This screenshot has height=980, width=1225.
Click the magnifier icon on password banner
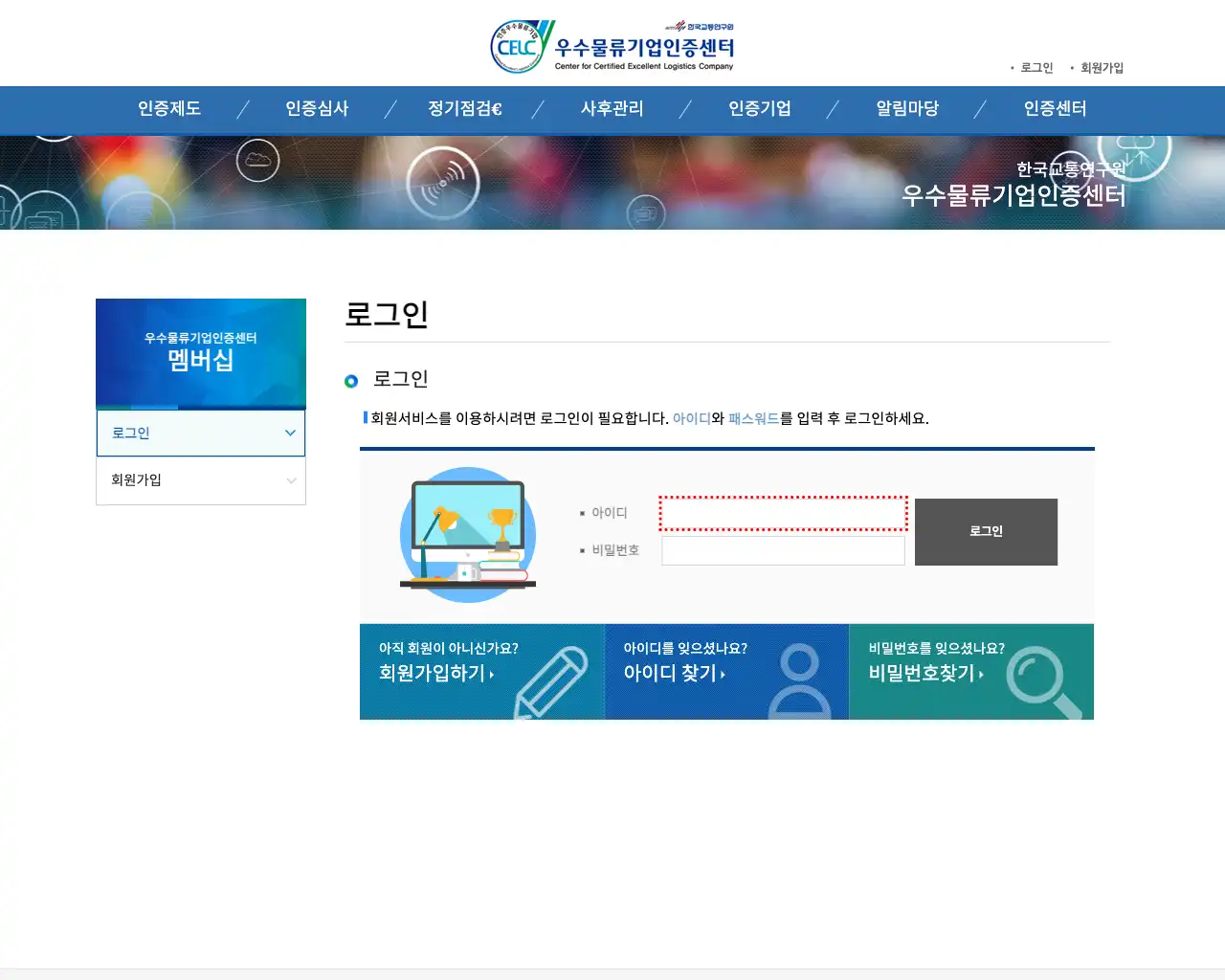[1042, 682]
